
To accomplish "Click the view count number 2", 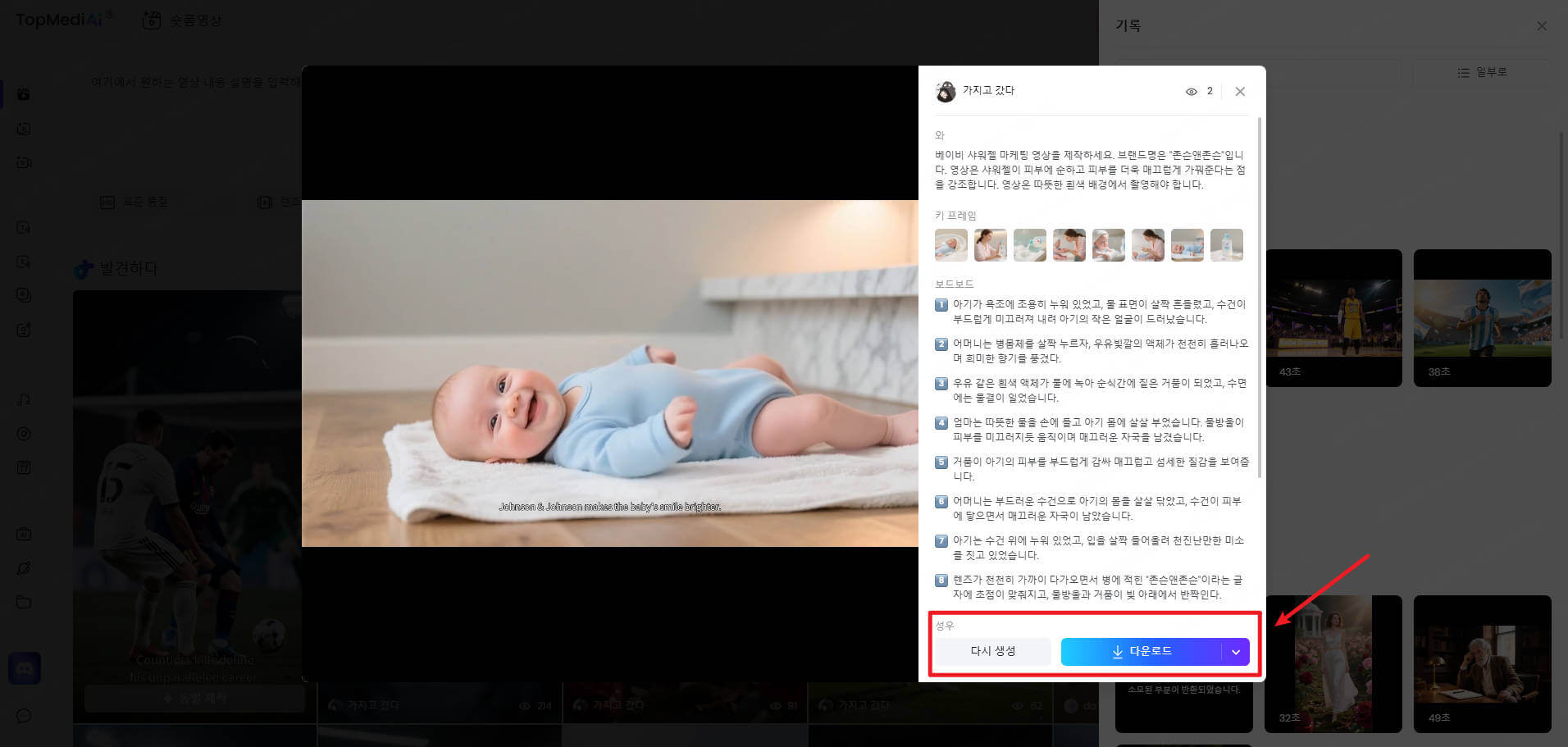I will [x=1210, y=91].
